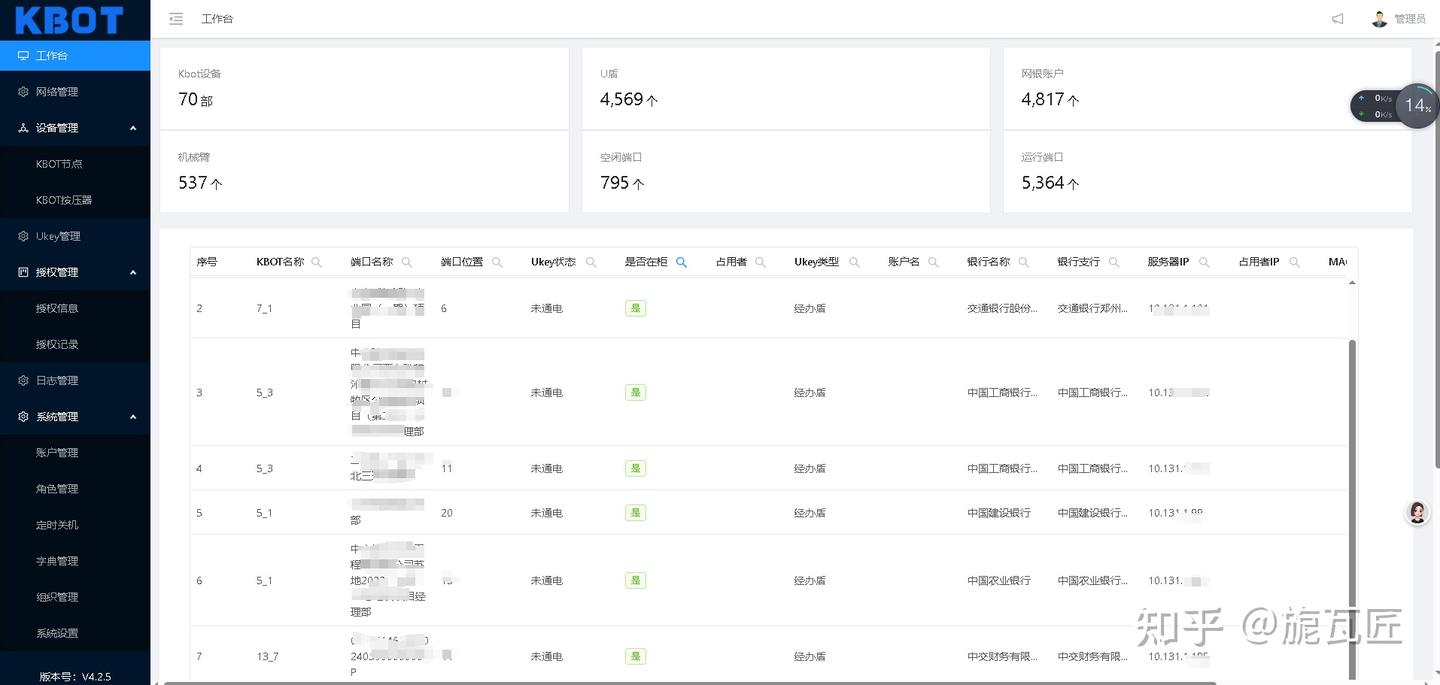Click the 14% circular progress indicator
1440x685 pixels.
pyautogui.click(x=1417, y=105)
